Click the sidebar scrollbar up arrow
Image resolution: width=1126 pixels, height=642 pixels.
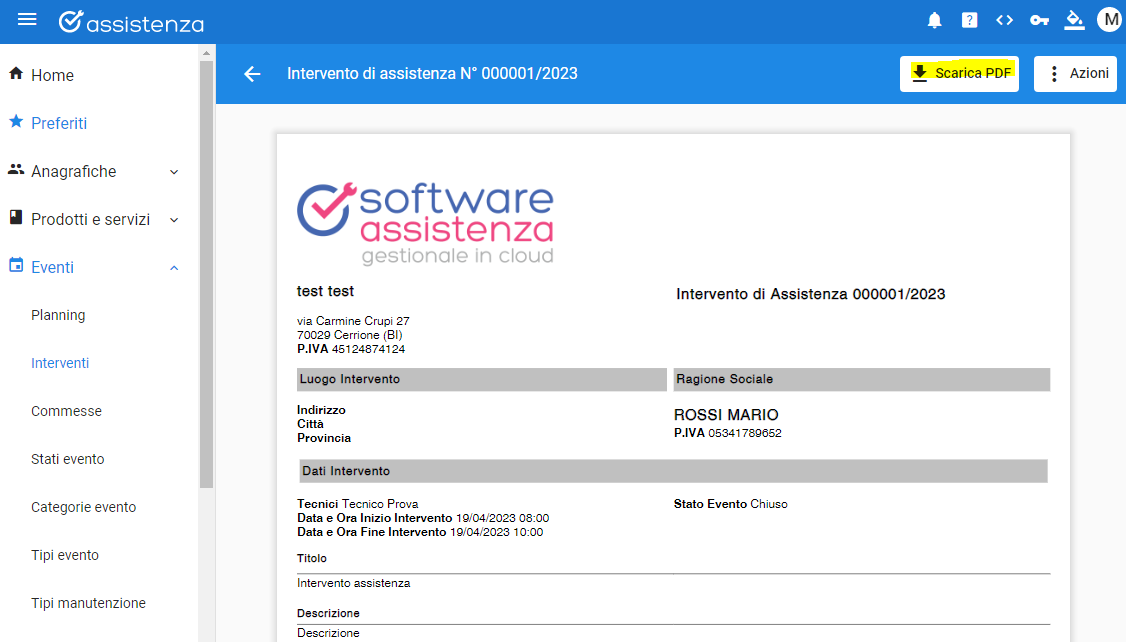[x=207, y=52]
